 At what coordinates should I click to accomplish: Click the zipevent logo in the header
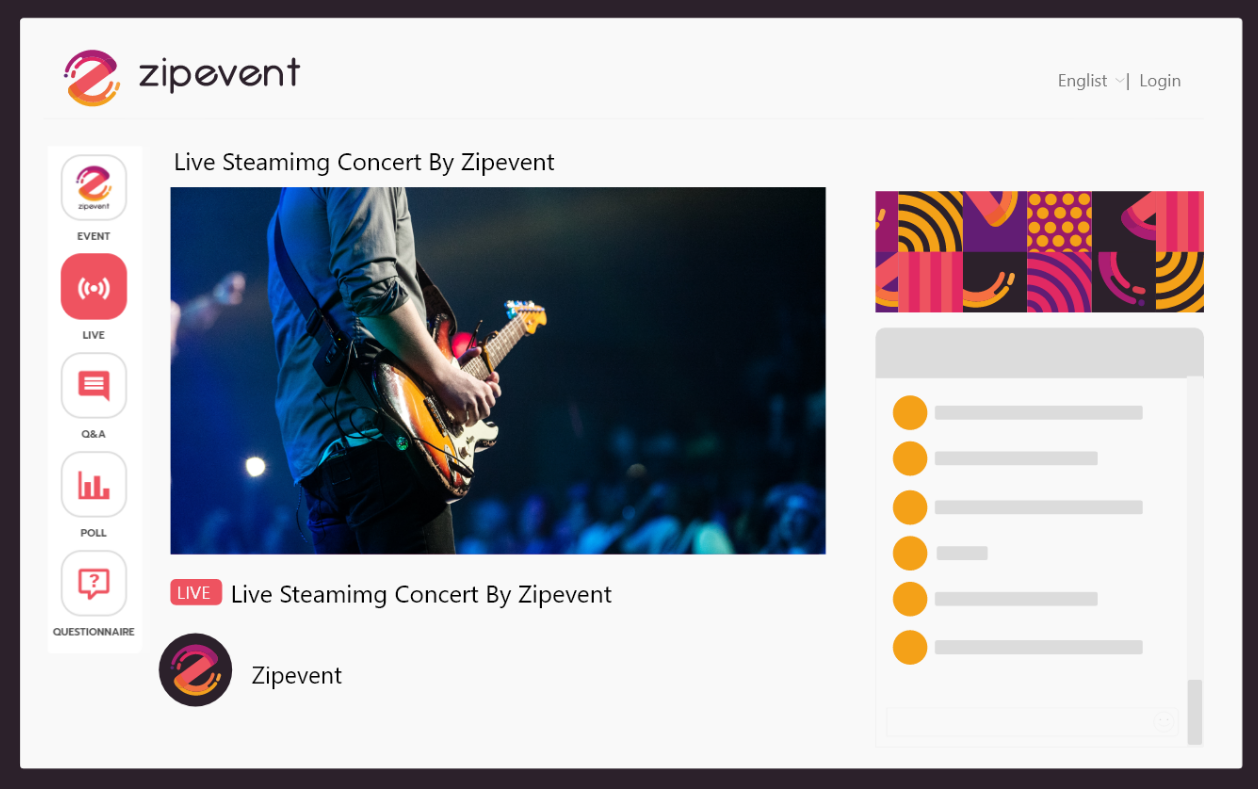coord(178,74)
